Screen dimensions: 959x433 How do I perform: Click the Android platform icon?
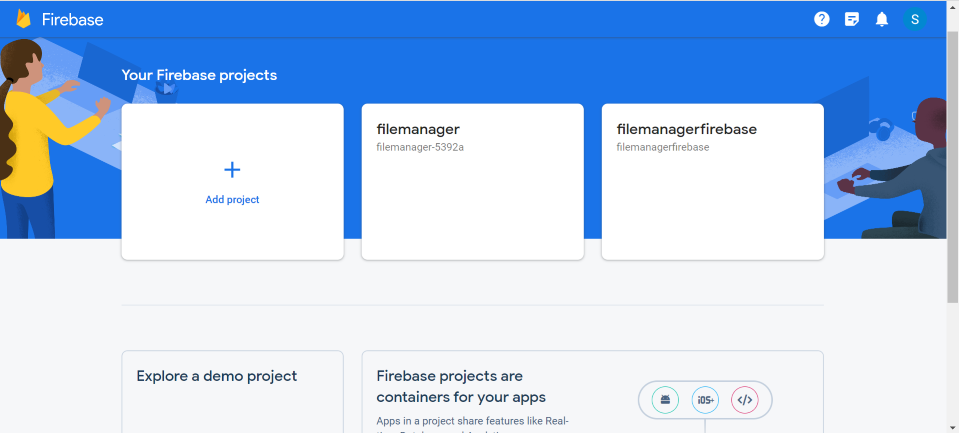[665, 401]
